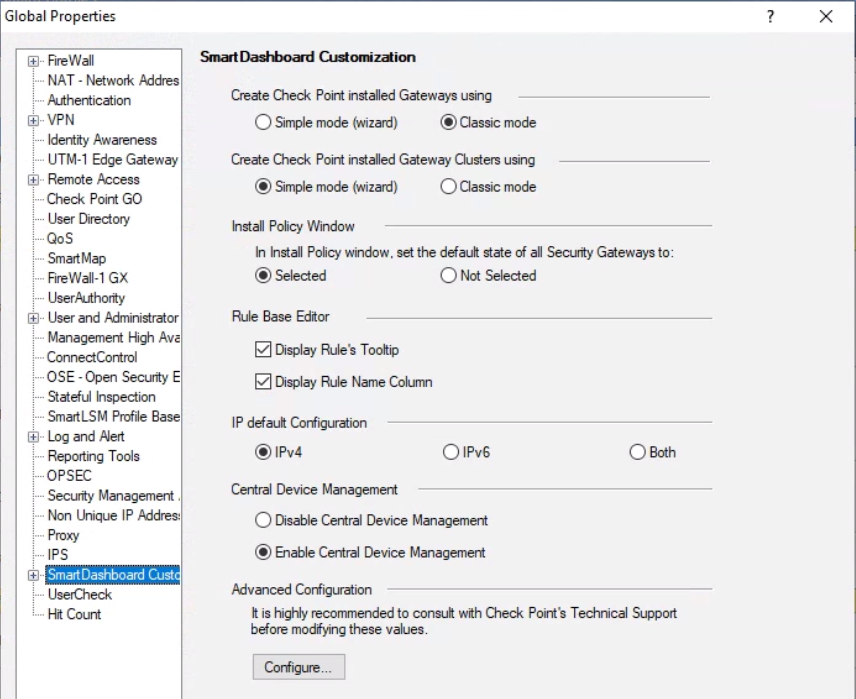
Task: Close the Global Properties dialog
Action: [826, 16]
